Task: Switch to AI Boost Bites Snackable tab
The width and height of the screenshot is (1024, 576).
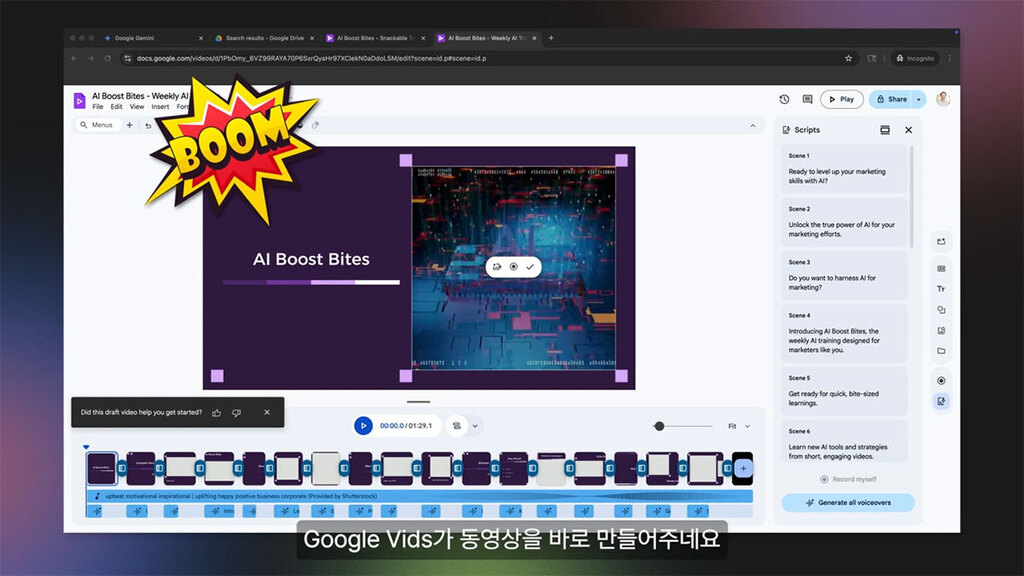Action: 376,38
